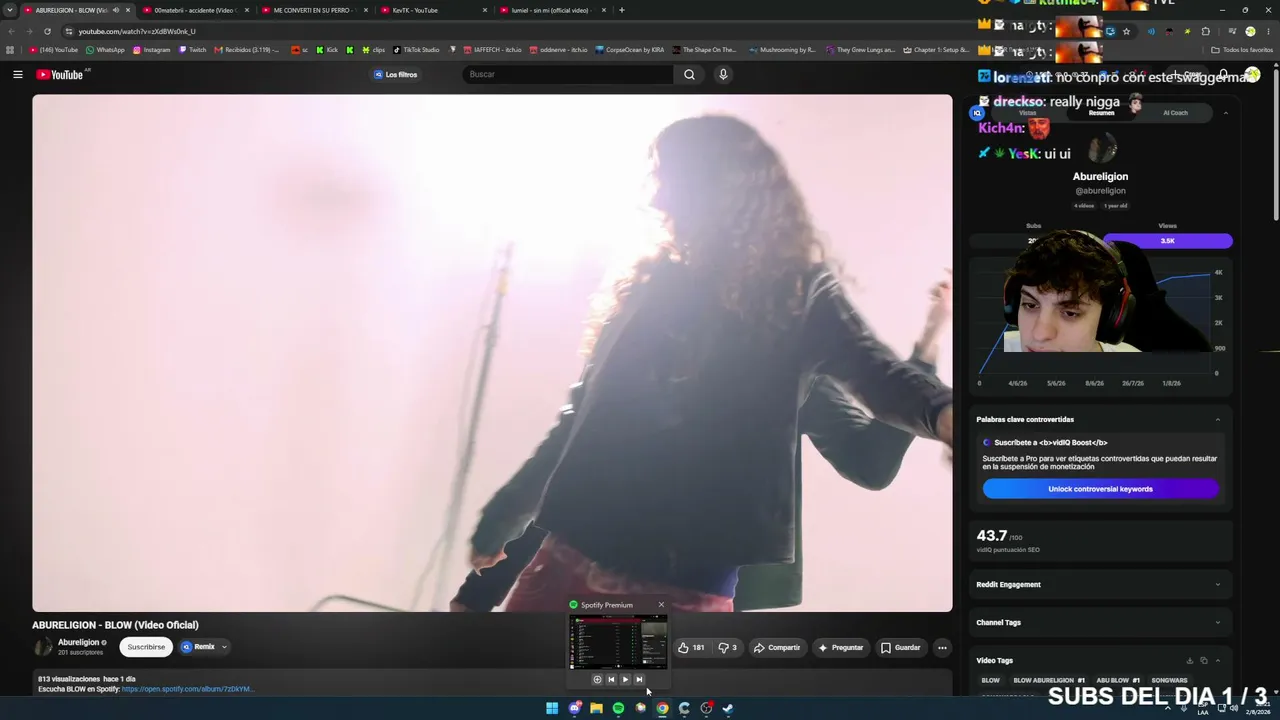The height and width of the screenshot is (720, 1280).
Task: Open the Instagram bookmark
Action: tap(152, 50)
